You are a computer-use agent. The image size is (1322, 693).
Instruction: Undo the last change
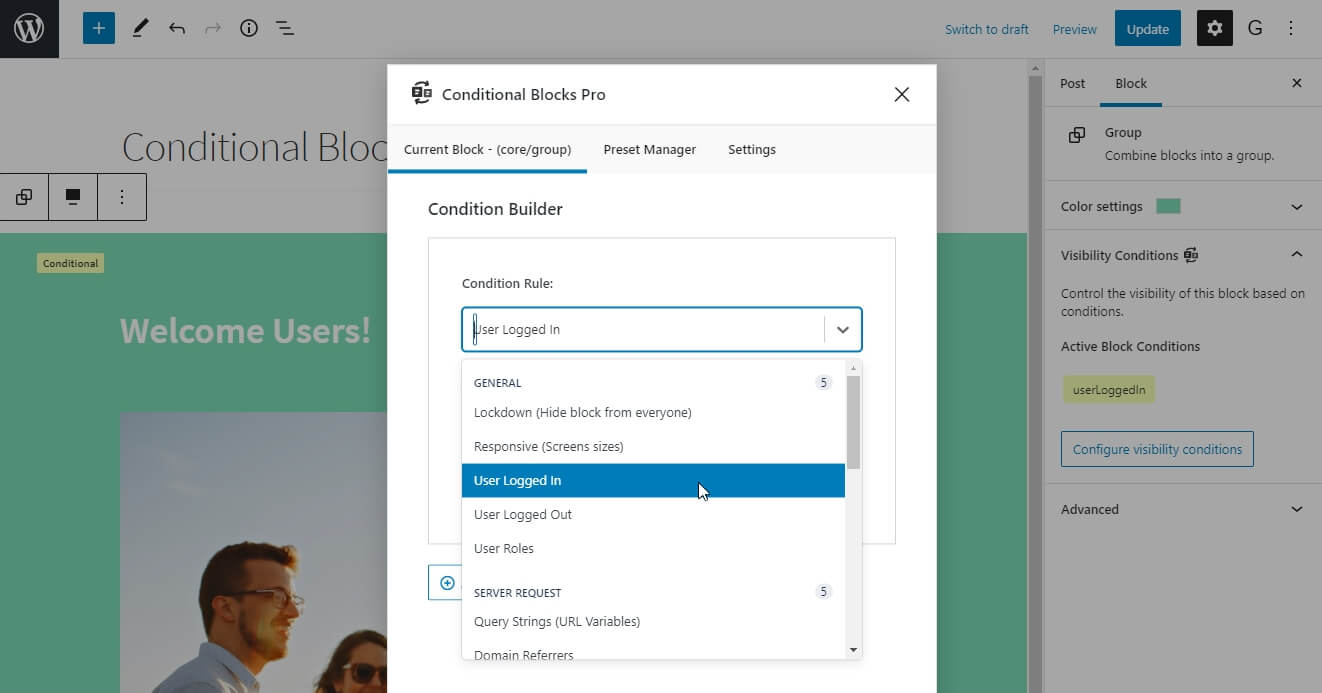(177, 29)
